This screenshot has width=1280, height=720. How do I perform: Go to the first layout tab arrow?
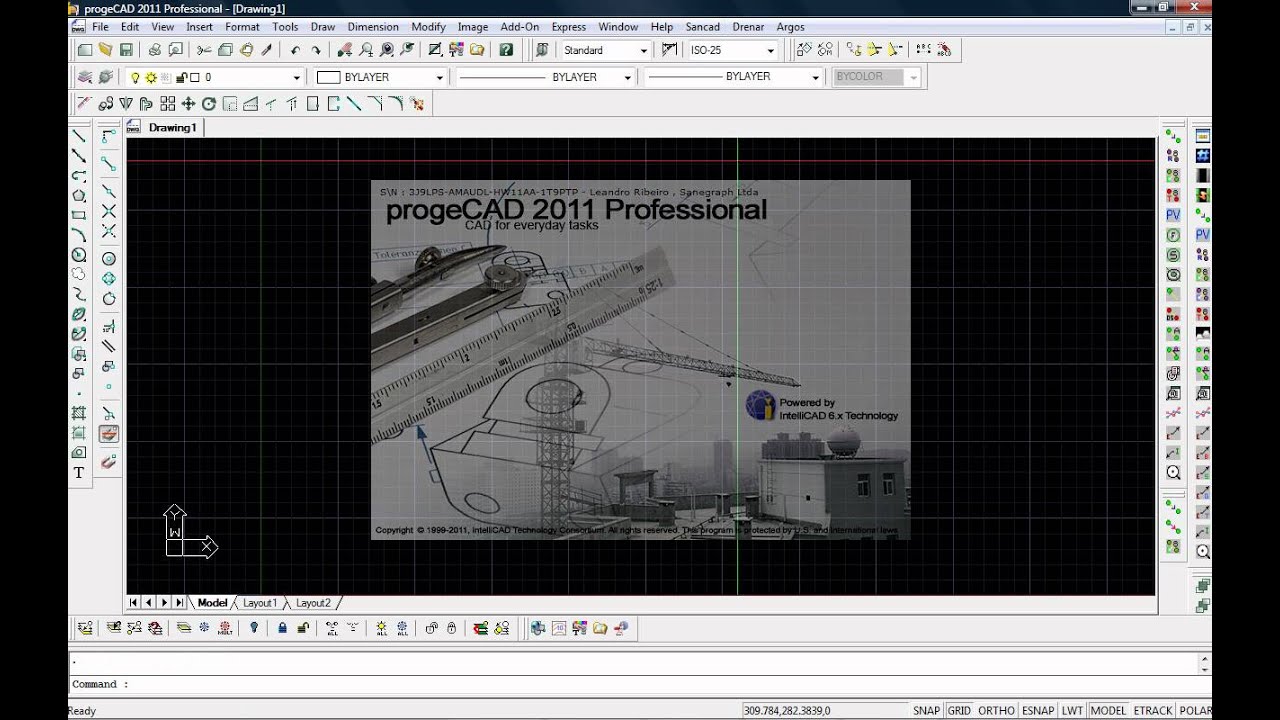point(134,603)
